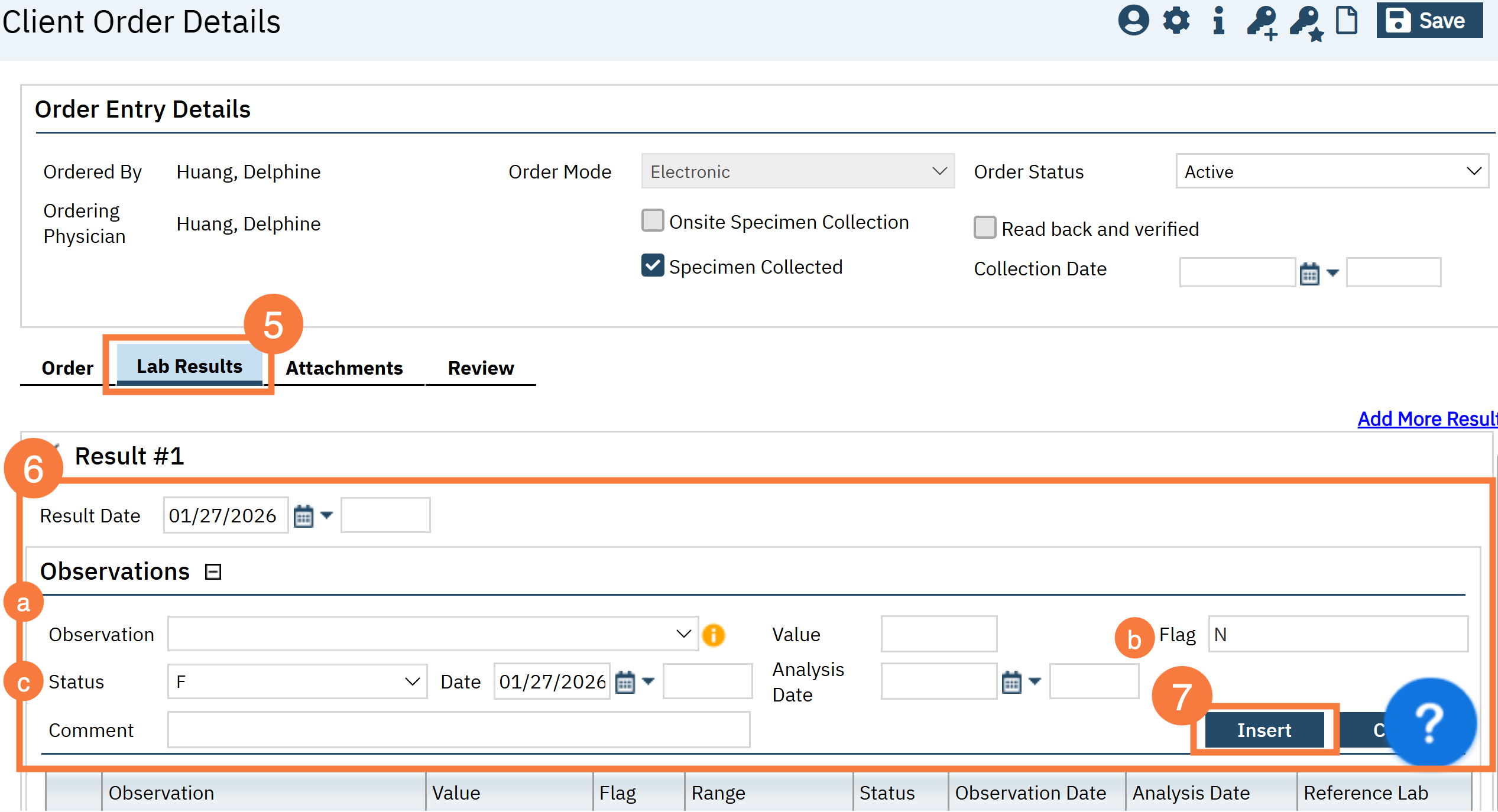
Task: Click the blank document icon in header
Action: point(1347,21)
